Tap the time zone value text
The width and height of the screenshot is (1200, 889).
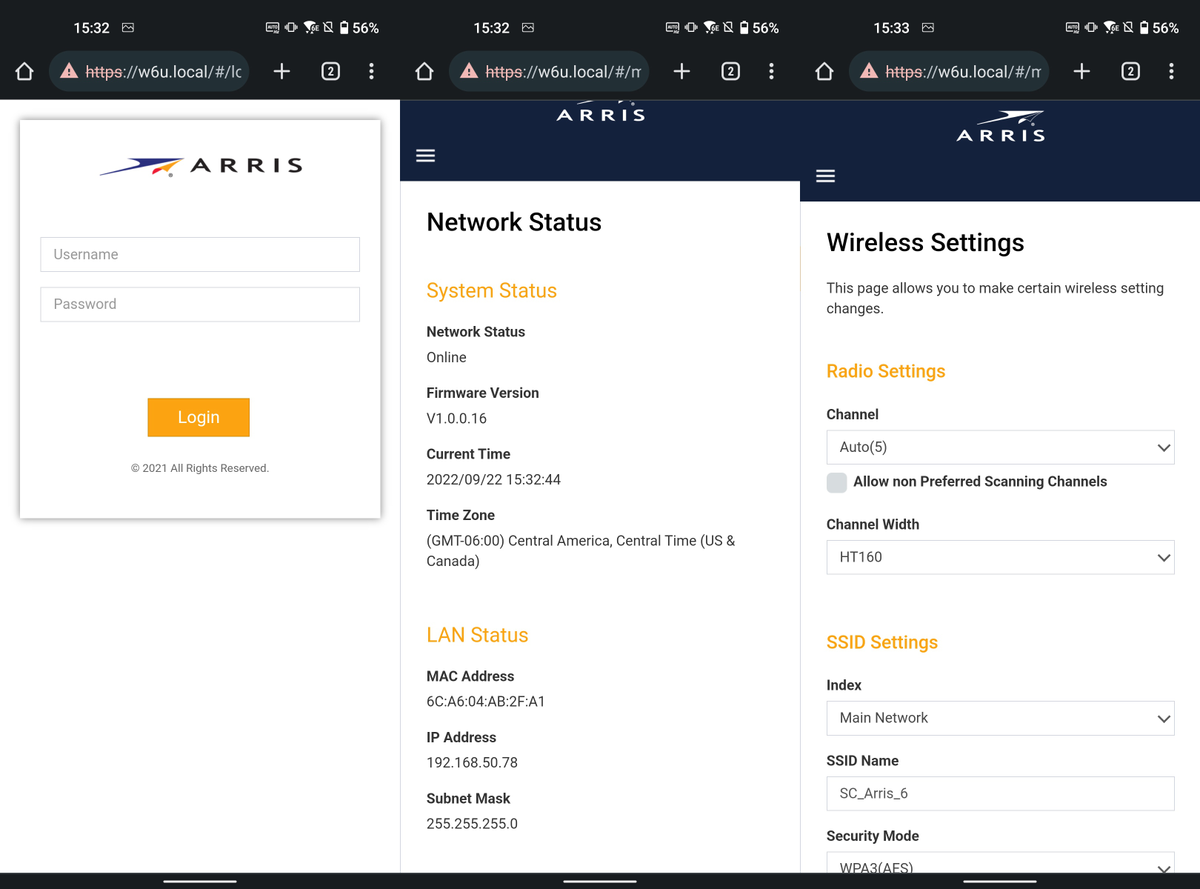tap(581, 551)
